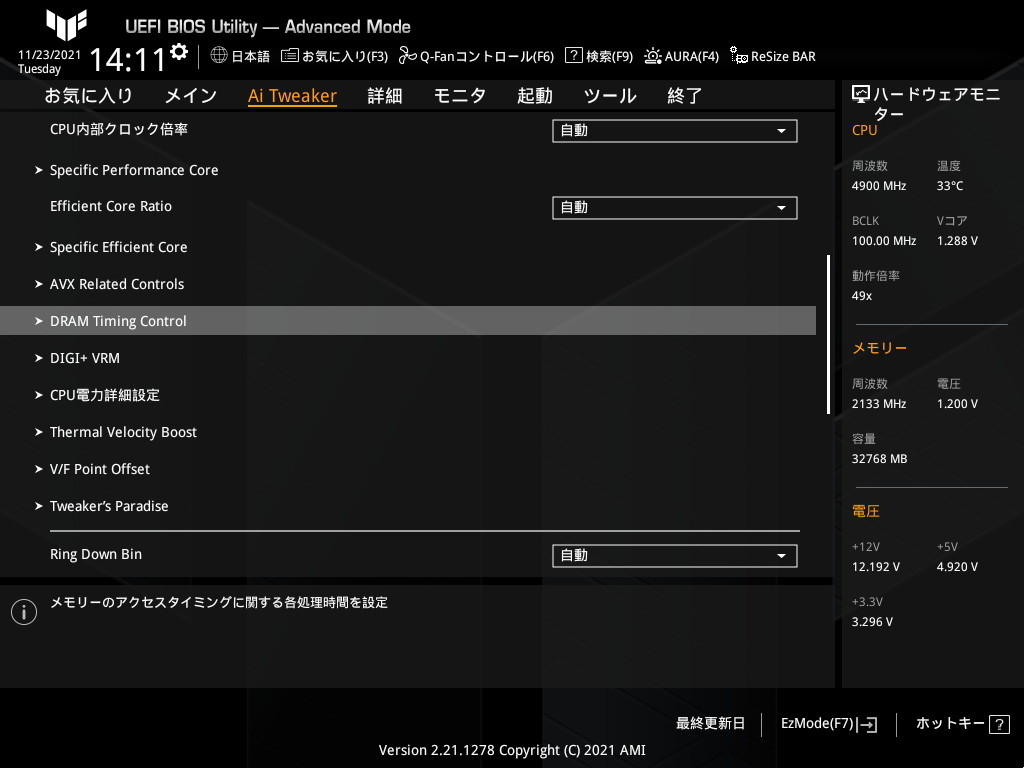This screenshot has height=768, width=1024.
Task: Click the Q-Fan control fan icon
Action: tap(408, 56)
